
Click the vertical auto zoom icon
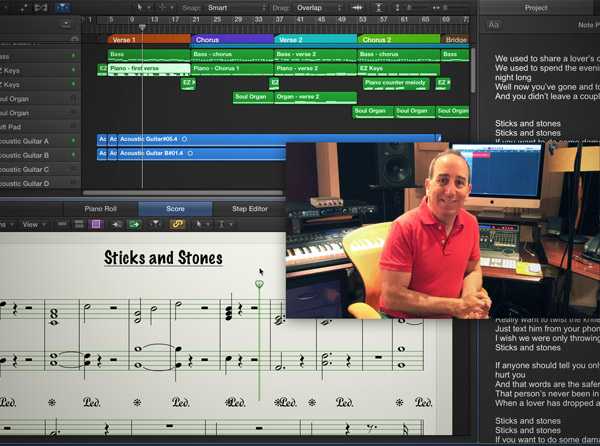[x=379, y=8]
